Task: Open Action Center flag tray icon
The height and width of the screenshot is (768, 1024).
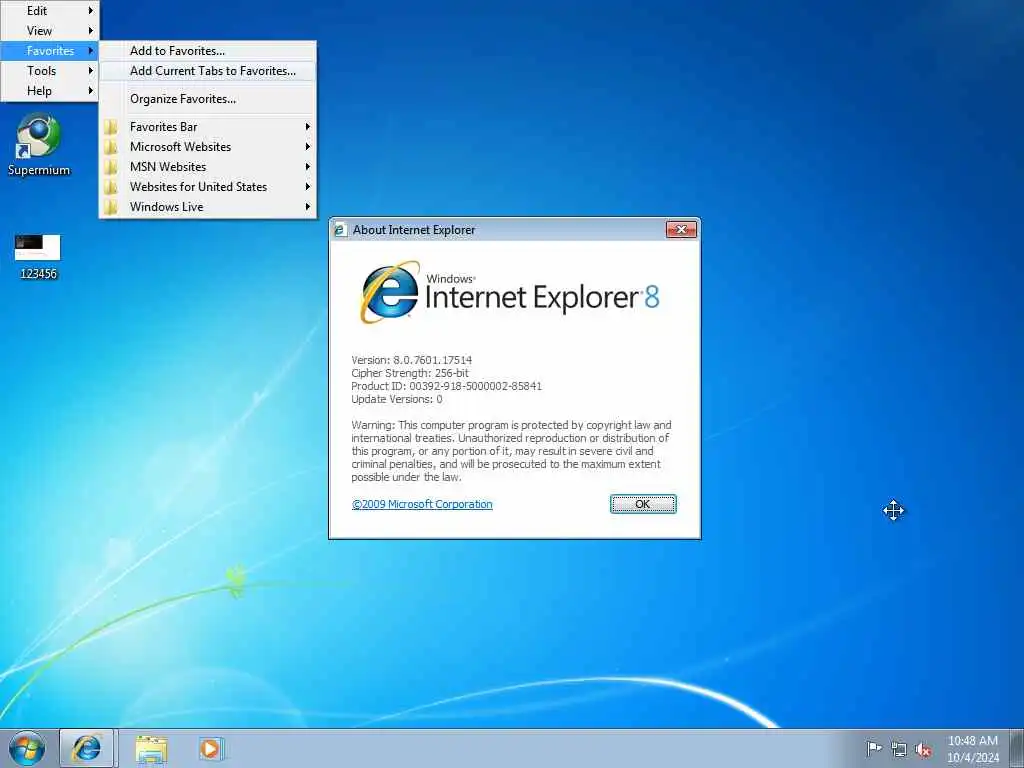Action: 874,748
